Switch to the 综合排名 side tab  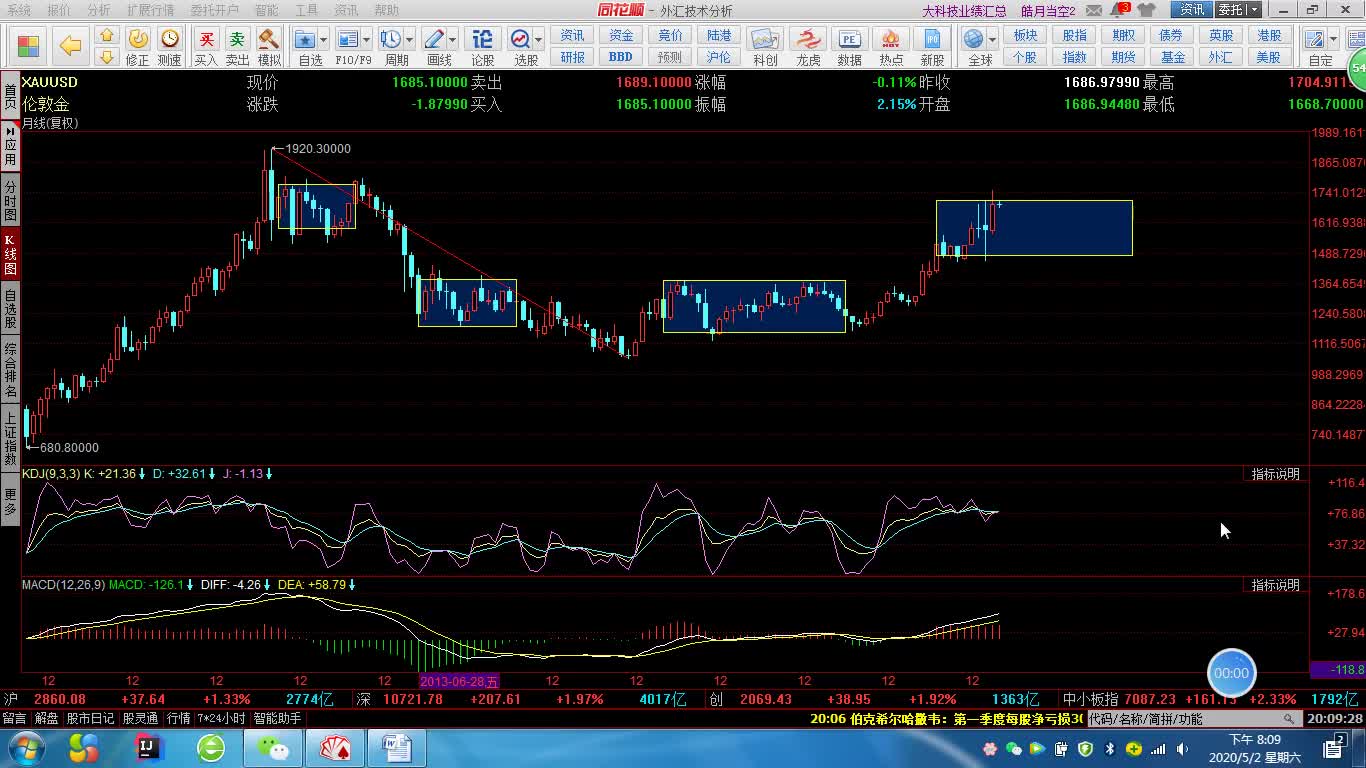point(10,370)
